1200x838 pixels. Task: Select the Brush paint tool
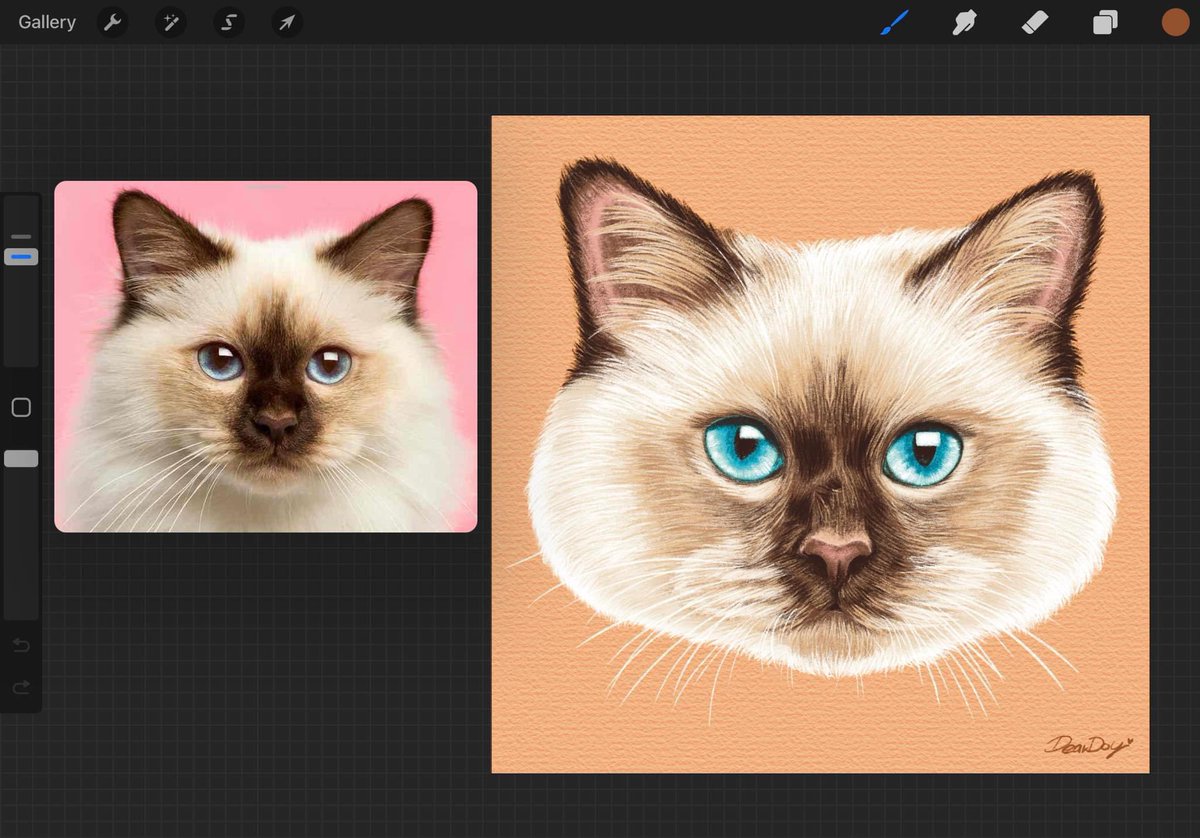click(x=894, y=22)
